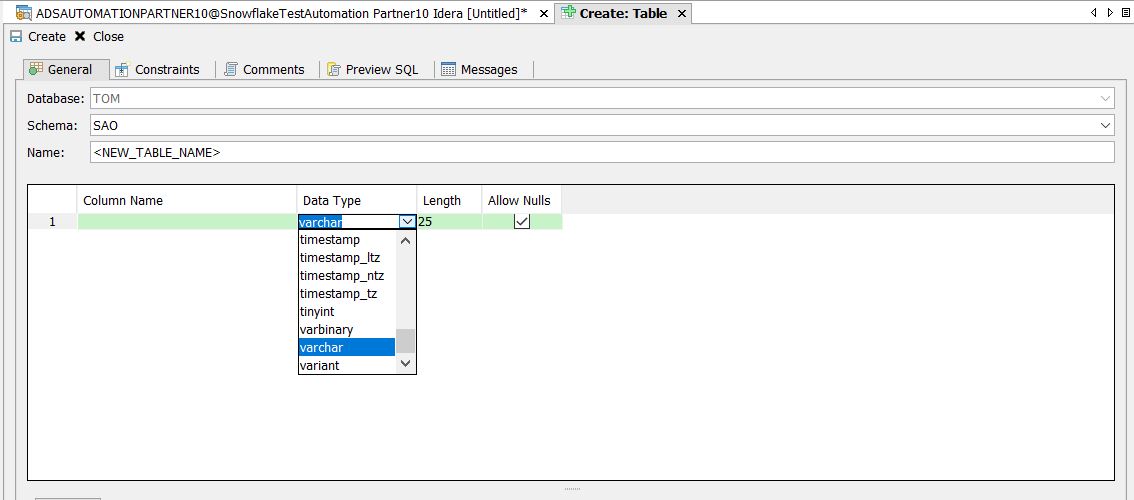Image resolution: width=1134 pixels, height=500 pixels.
Task: Click the Length cell showing 25
Action: point(448,222)
